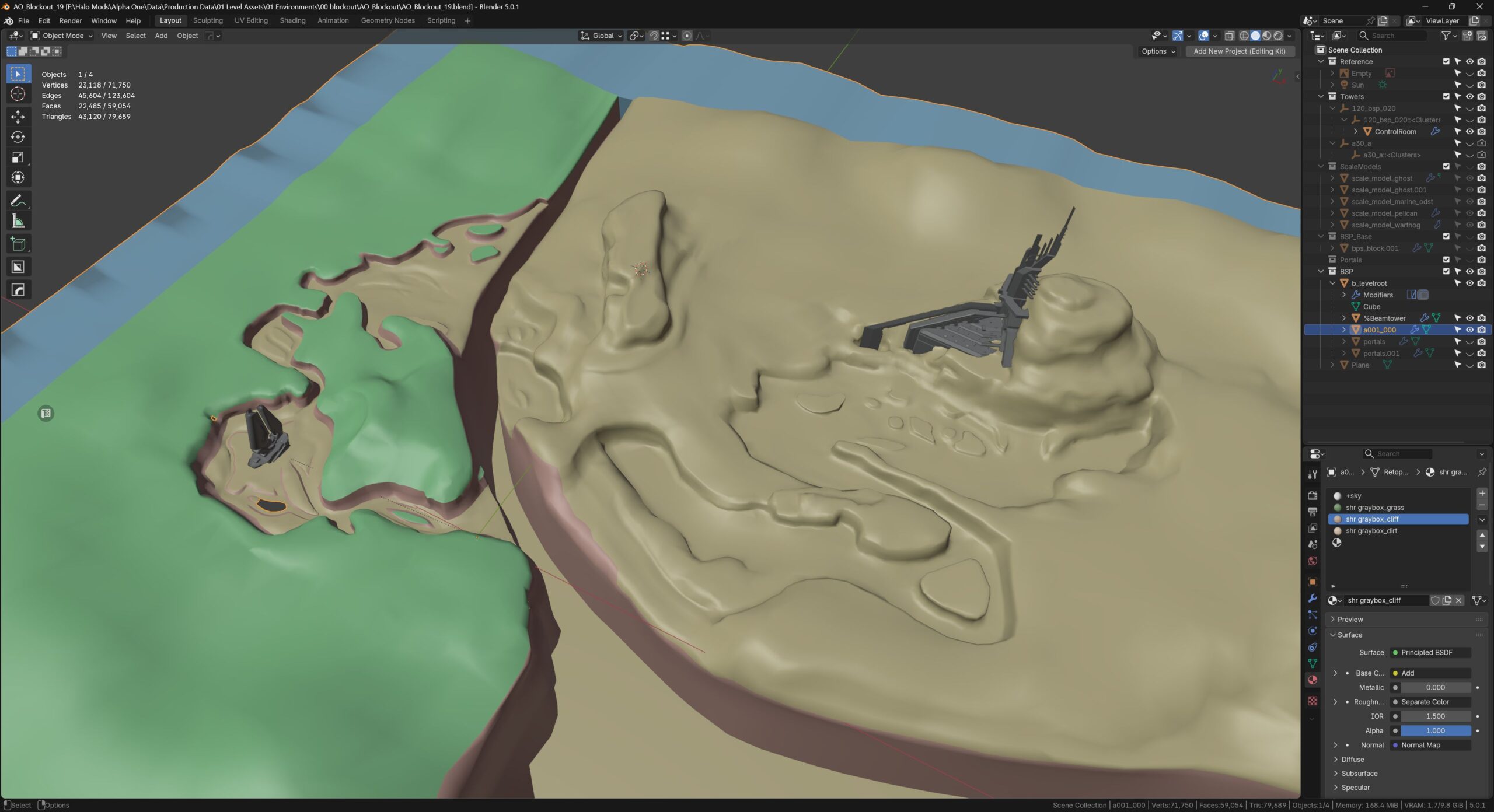Adjust the Metallic value slider
This screenshot has width=1494, height=812.
tap(1434, 688)
